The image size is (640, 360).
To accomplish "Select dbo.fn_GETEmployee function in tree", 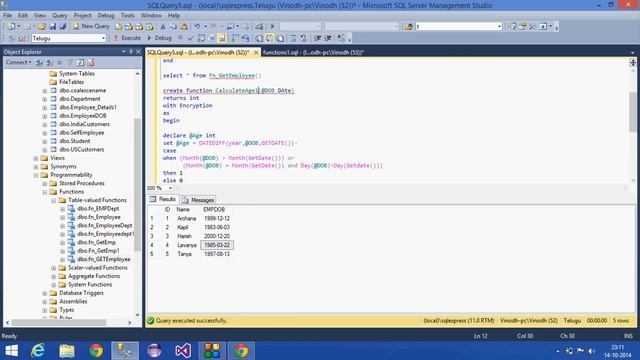I will [104, 259].
